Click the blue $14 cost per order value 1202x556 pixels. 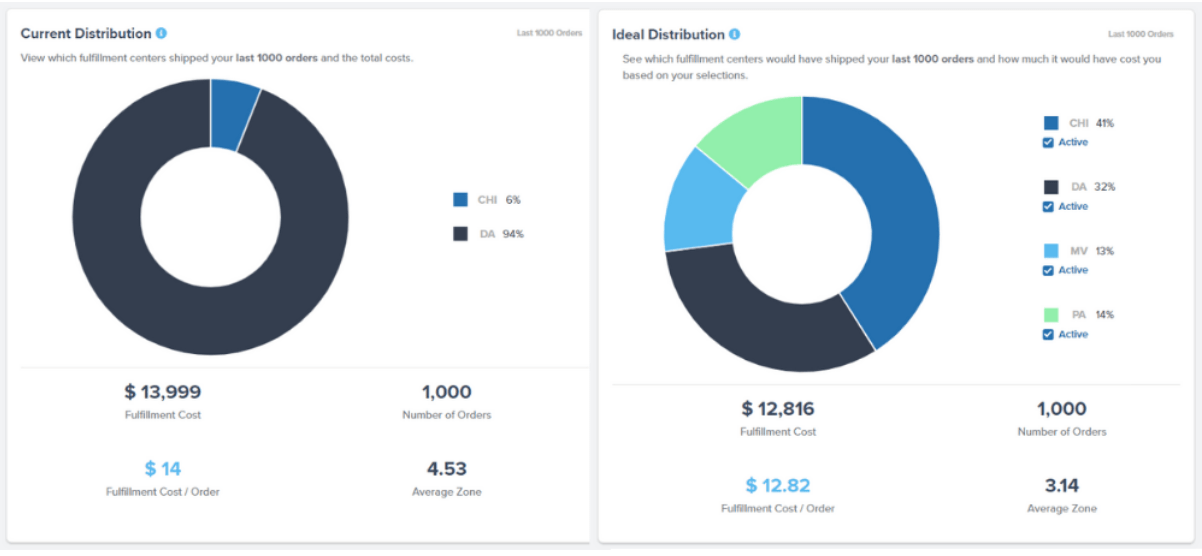point(163,469)
